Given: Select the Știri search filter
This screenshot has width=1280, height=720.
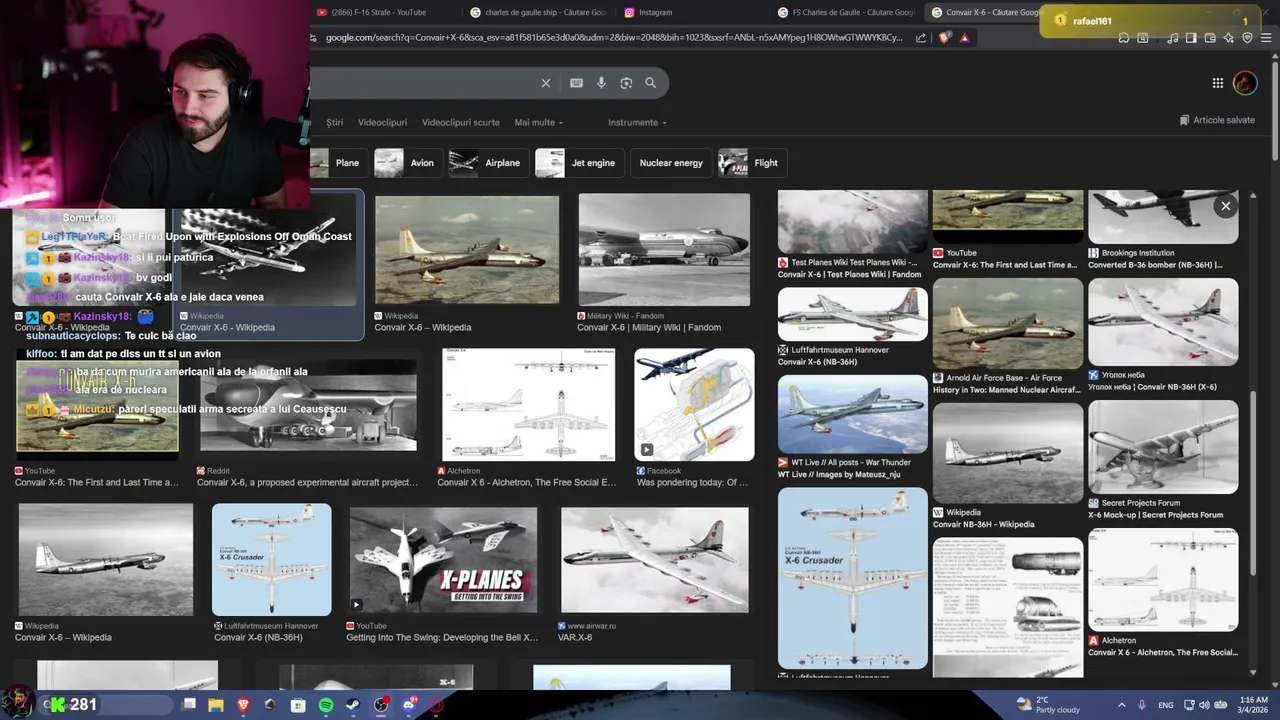Looking at the screenshot, I should pos(334,122).
